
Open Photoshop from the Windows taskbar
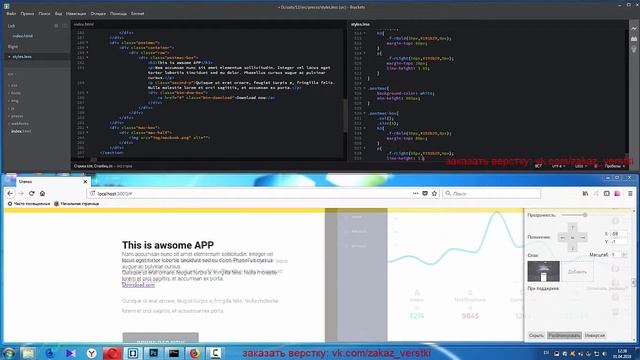[153, 353]
